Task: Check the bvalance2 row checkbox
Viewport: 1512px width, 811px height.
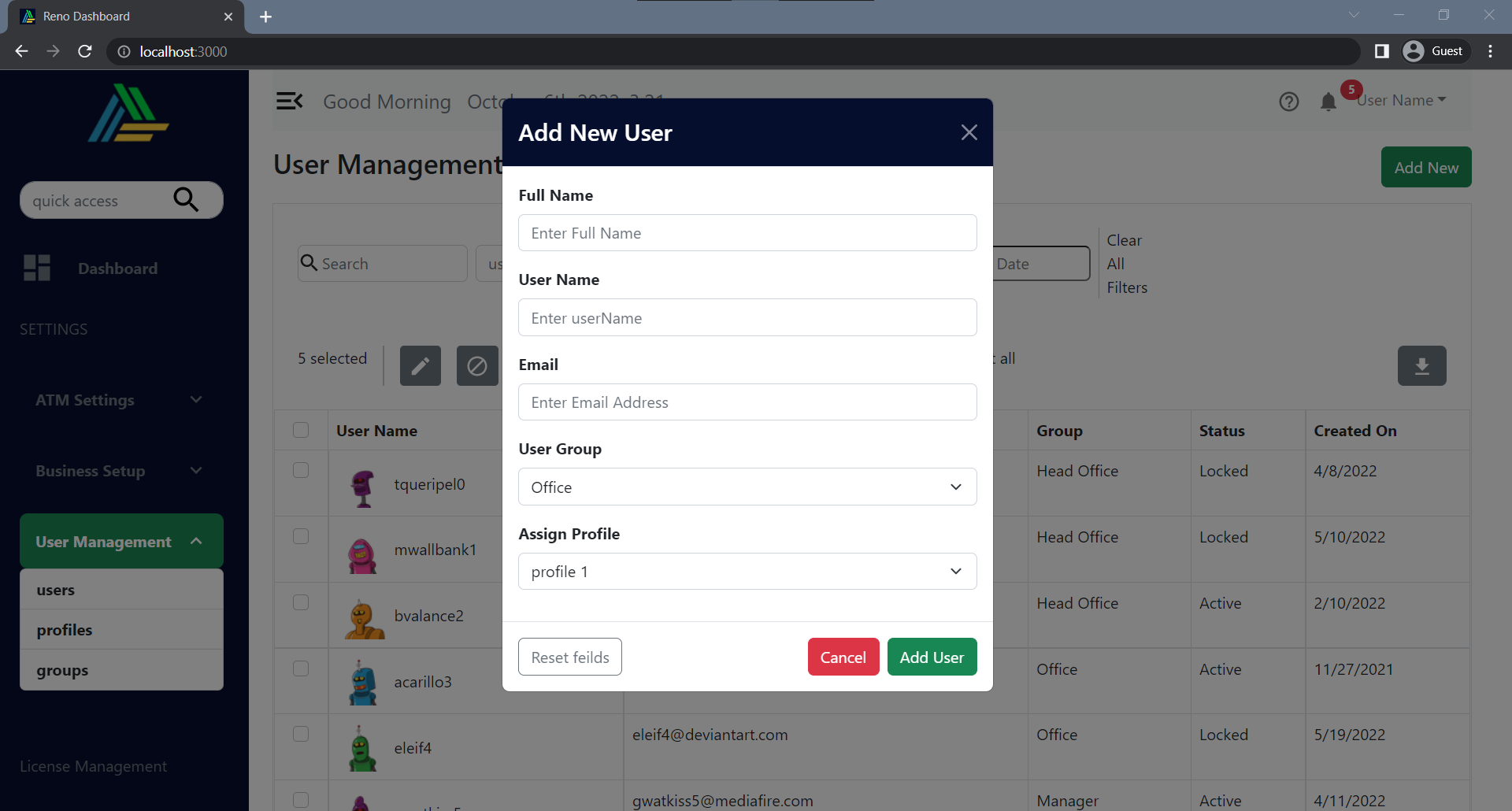Action: (301, 602)
